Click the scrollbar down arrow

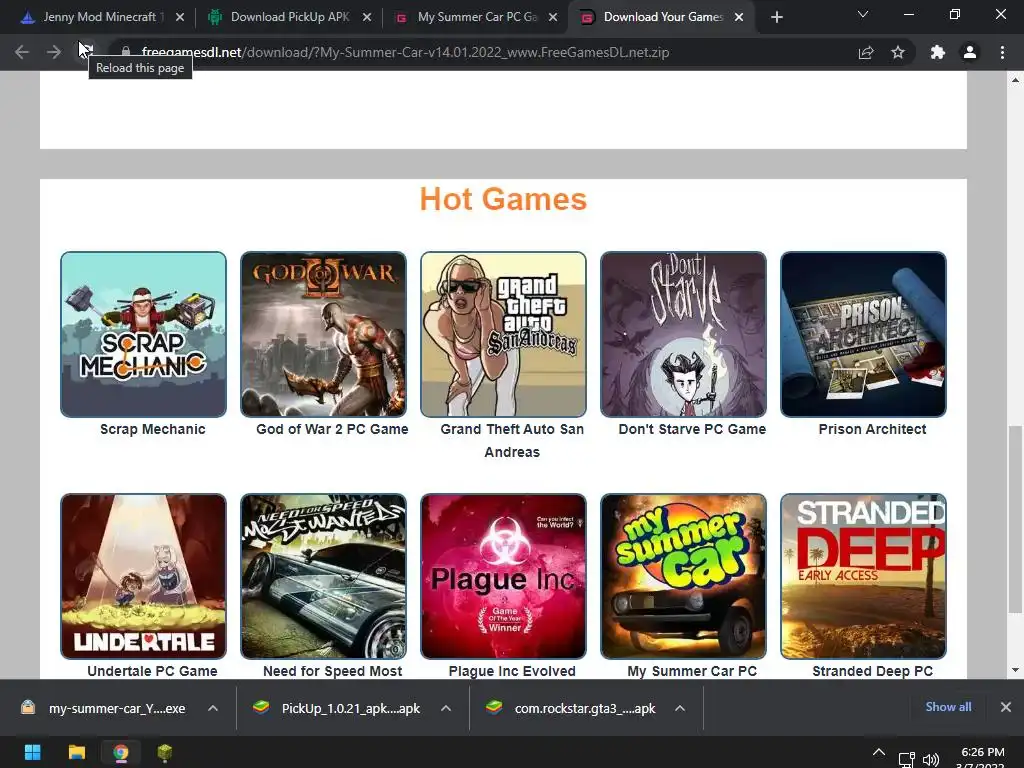pos(1015,670)
